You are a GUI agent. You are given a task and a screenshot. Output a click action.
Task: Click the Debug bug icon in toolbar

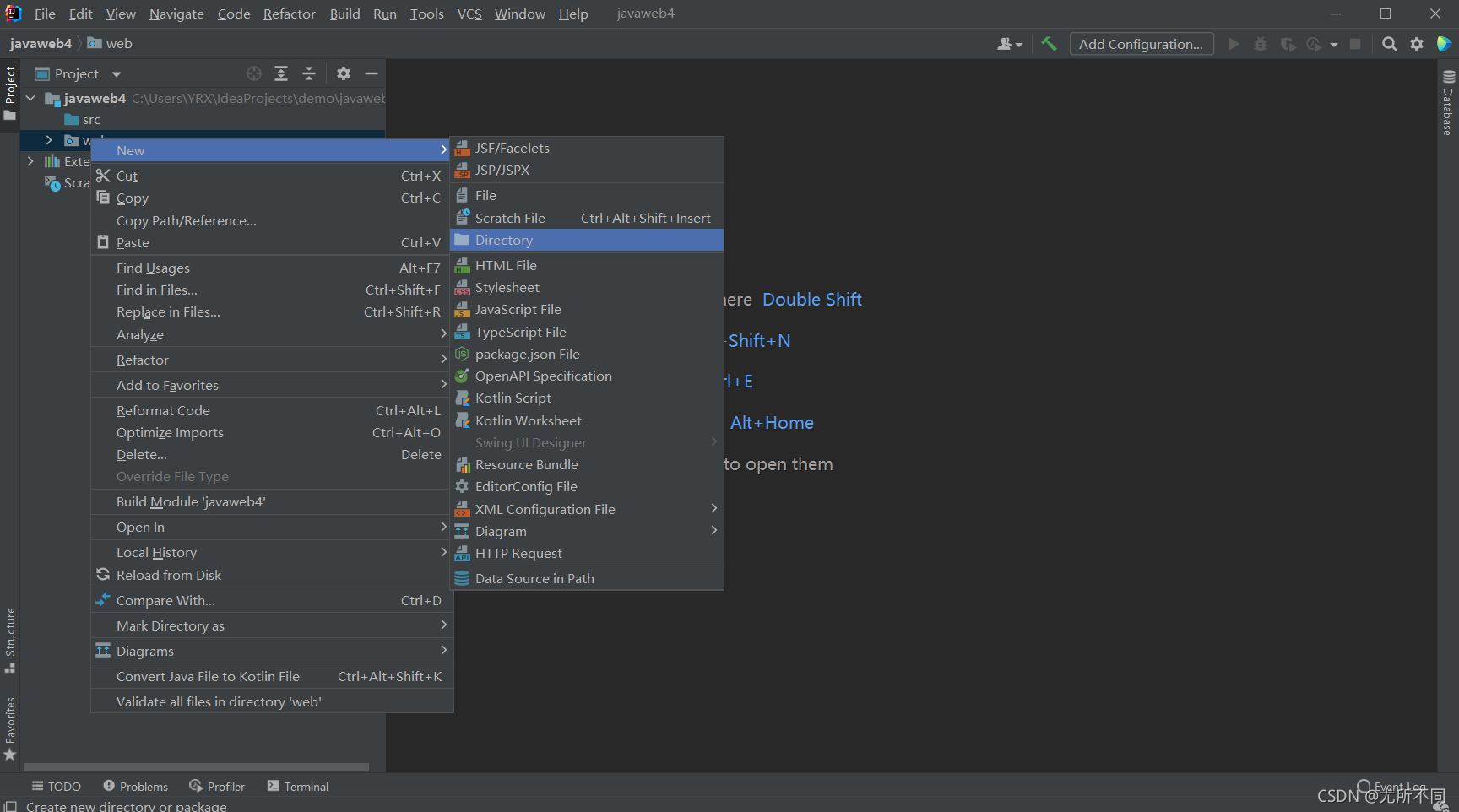1261,44
